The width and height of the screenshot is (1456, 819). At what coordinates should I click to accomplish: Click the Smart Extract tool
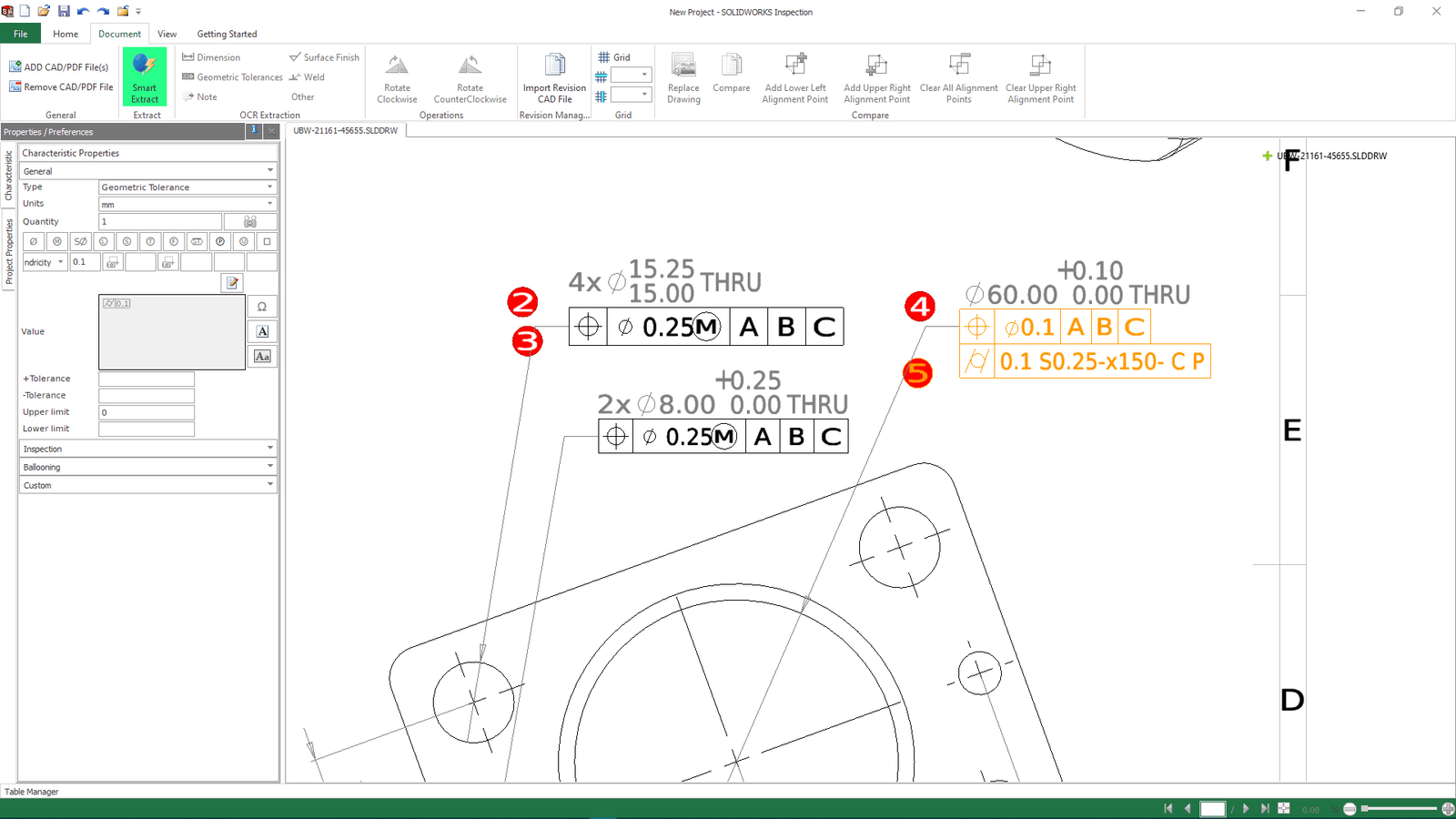[145, 77]
